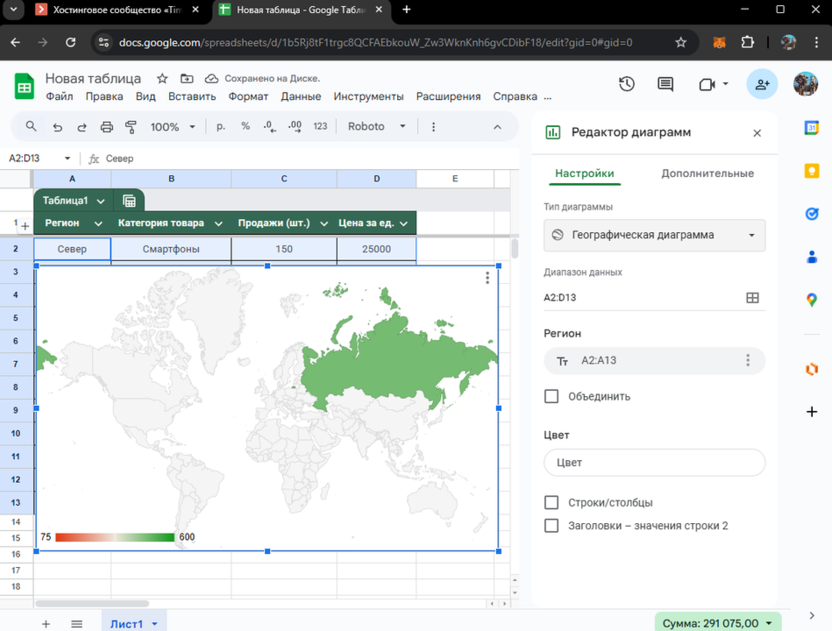Screen dimensions: 832x631
Task: Toggle the Строки/столбцы checkbox
Action: 552,502
